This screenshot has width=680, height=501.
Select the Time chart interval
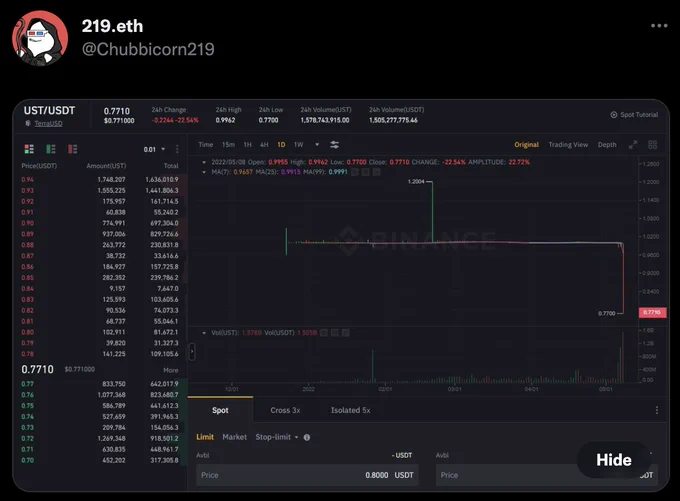pyautogui.click(x=206, y=144)
